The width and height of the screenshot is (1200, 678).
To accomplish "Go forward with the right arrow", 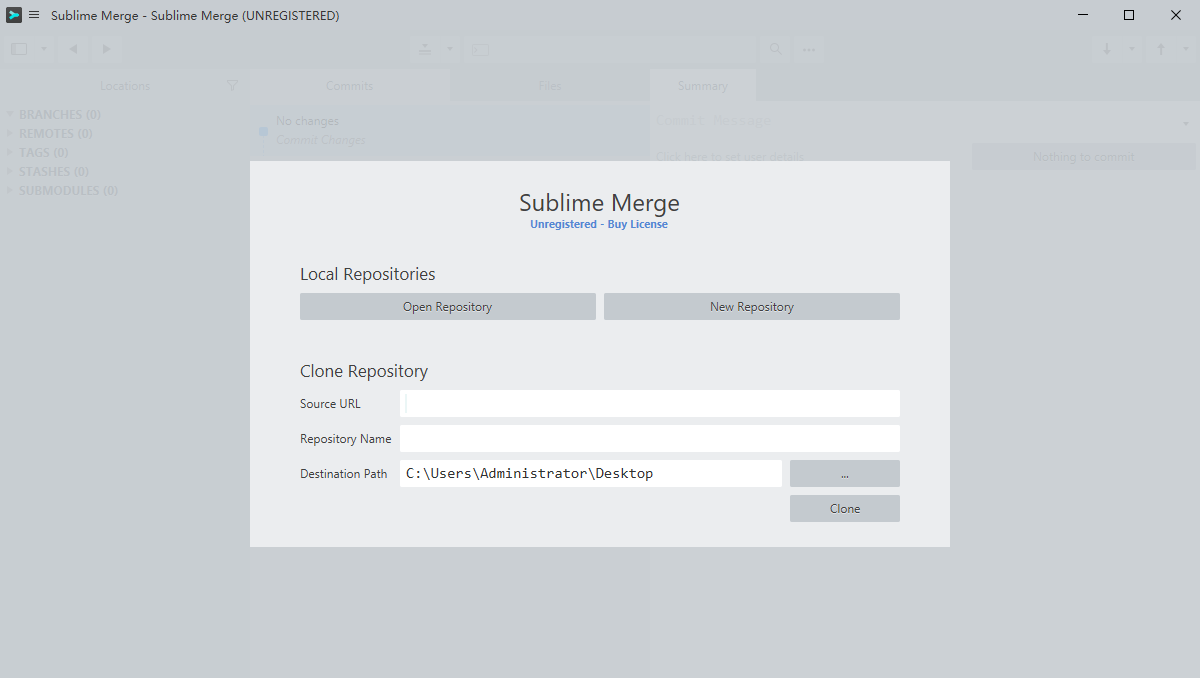I will tap(106, 49).
